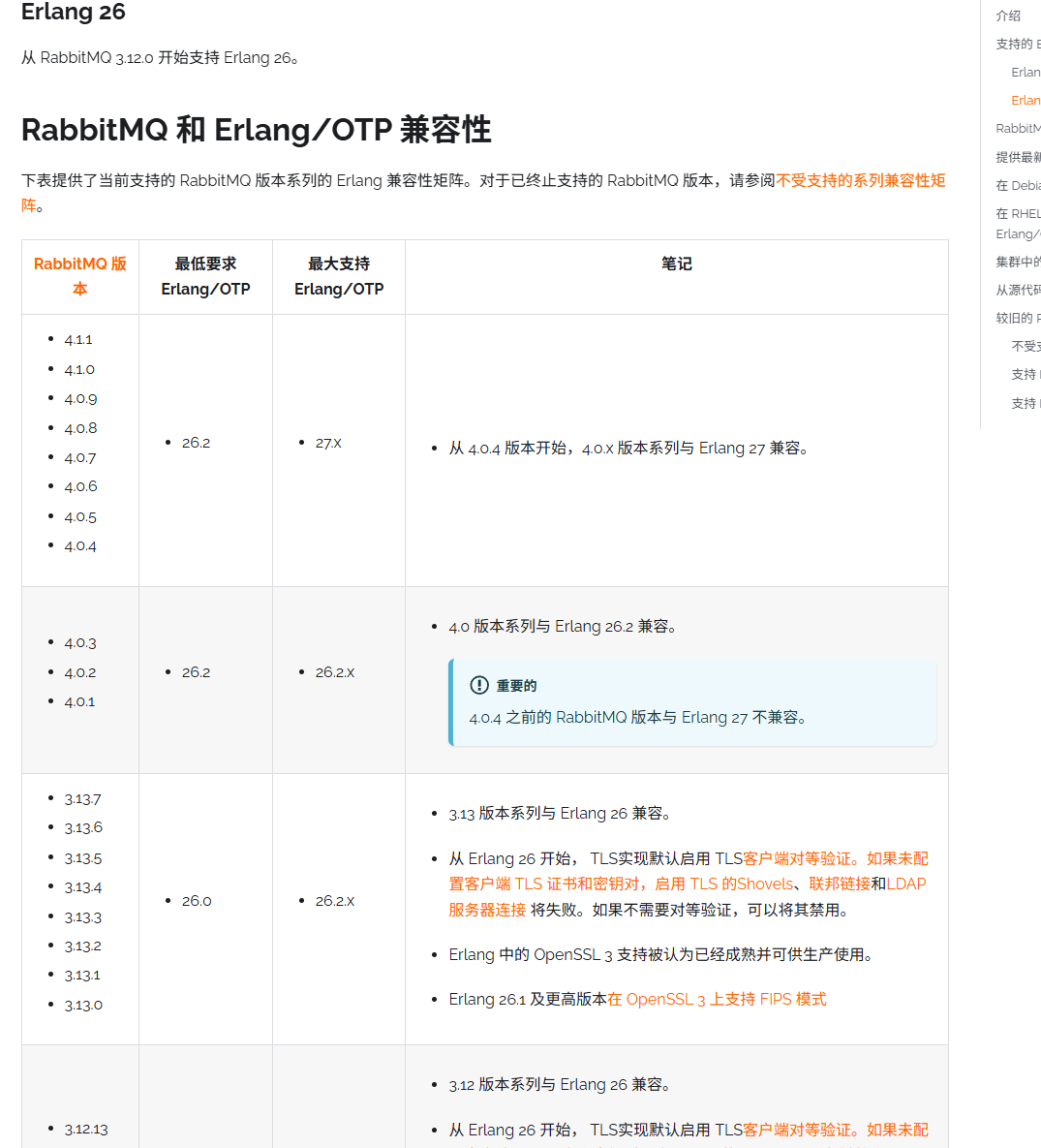The height and width of the screenshot is (1148, 1041).
Task: Click version 3.13.1 in the table
Action: point(82,976)
